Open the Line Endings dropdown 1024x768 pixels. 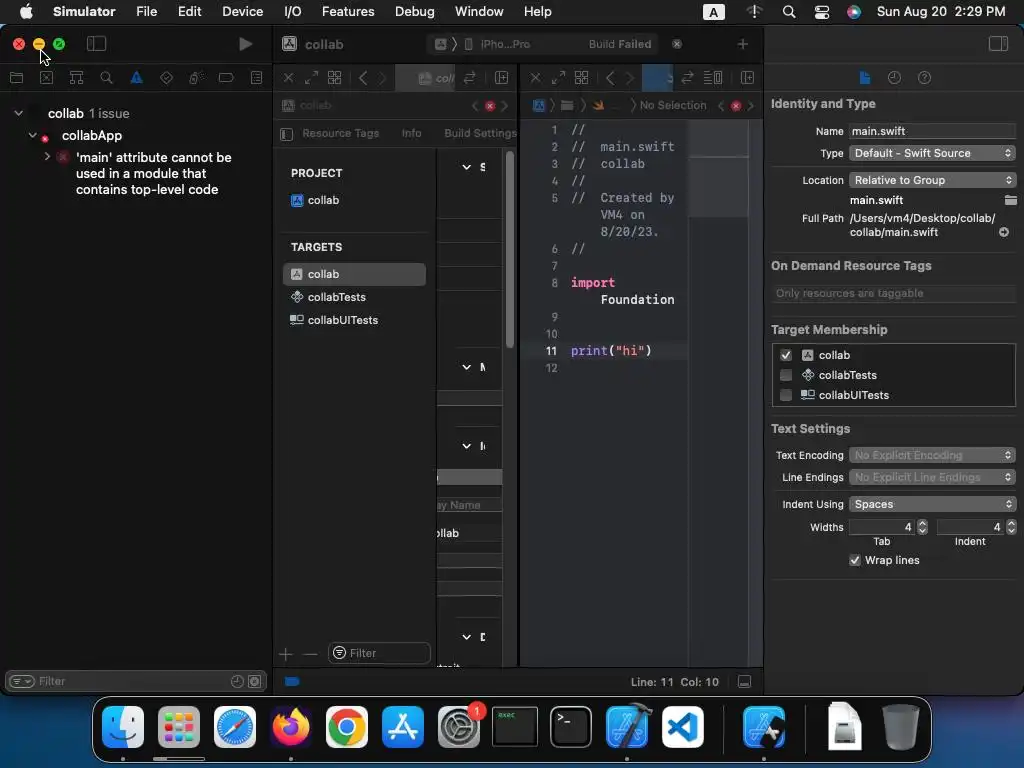click(933, 477)
